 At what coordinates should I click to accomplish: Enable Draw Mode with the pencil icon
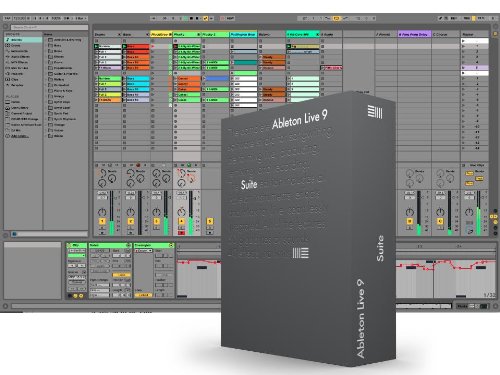pos(440,18)
